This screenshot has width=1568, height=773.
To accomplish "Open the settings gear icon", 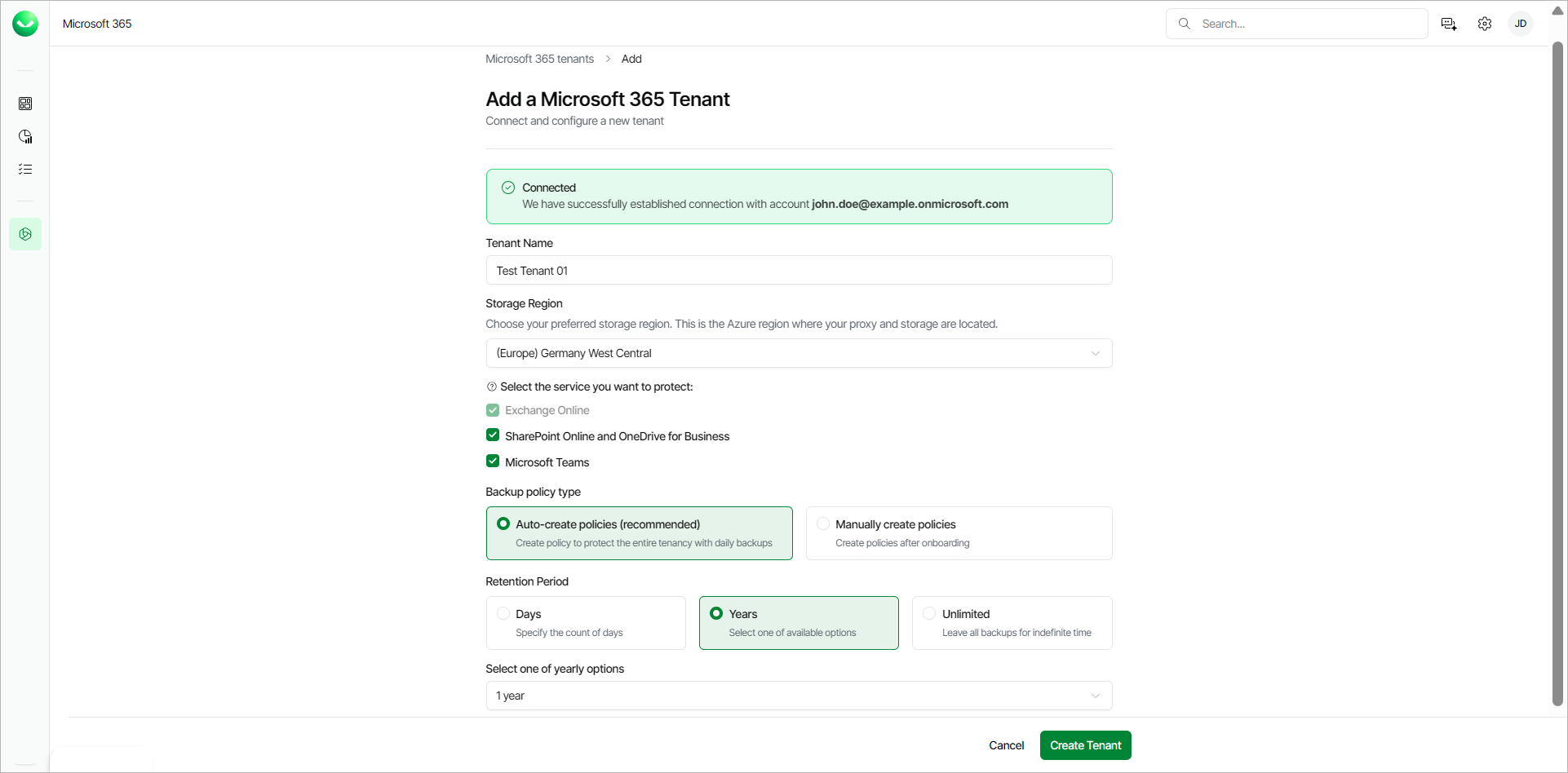I will point(1484,24).
